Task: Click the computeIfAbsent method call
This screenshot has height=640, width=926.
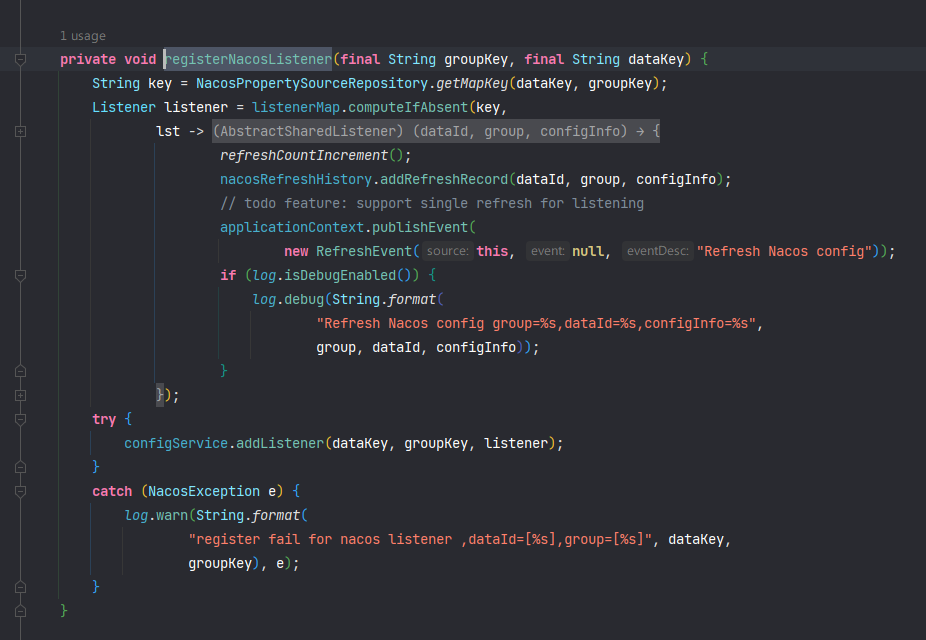Action: [408, 107]
